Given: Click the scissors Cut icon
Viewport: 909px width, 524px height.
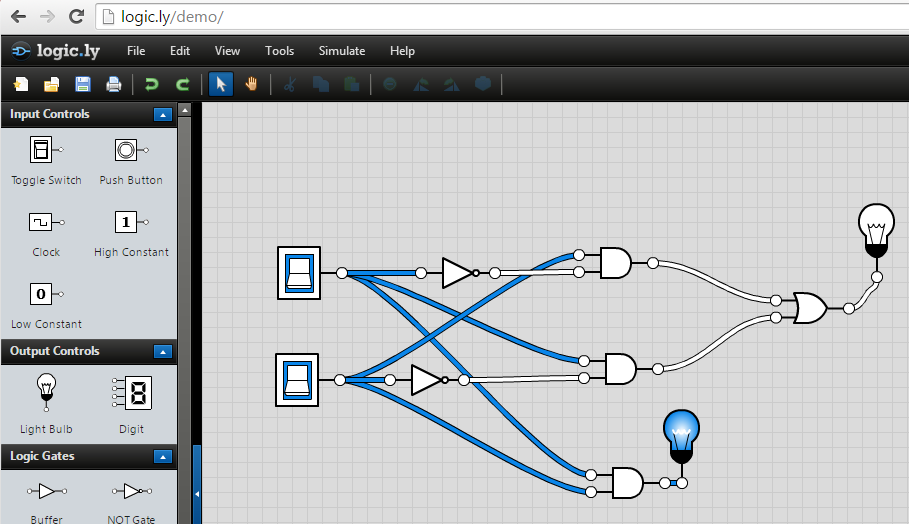Looking at the screenshot, I should coord(289,85).
